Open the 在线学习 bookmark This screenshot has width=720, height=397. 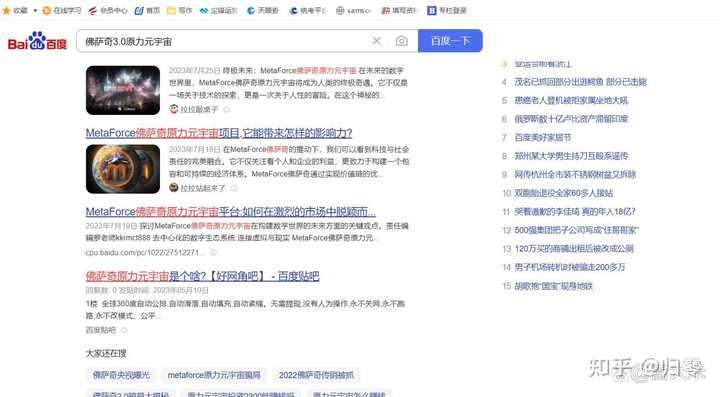tap(62, 10)
